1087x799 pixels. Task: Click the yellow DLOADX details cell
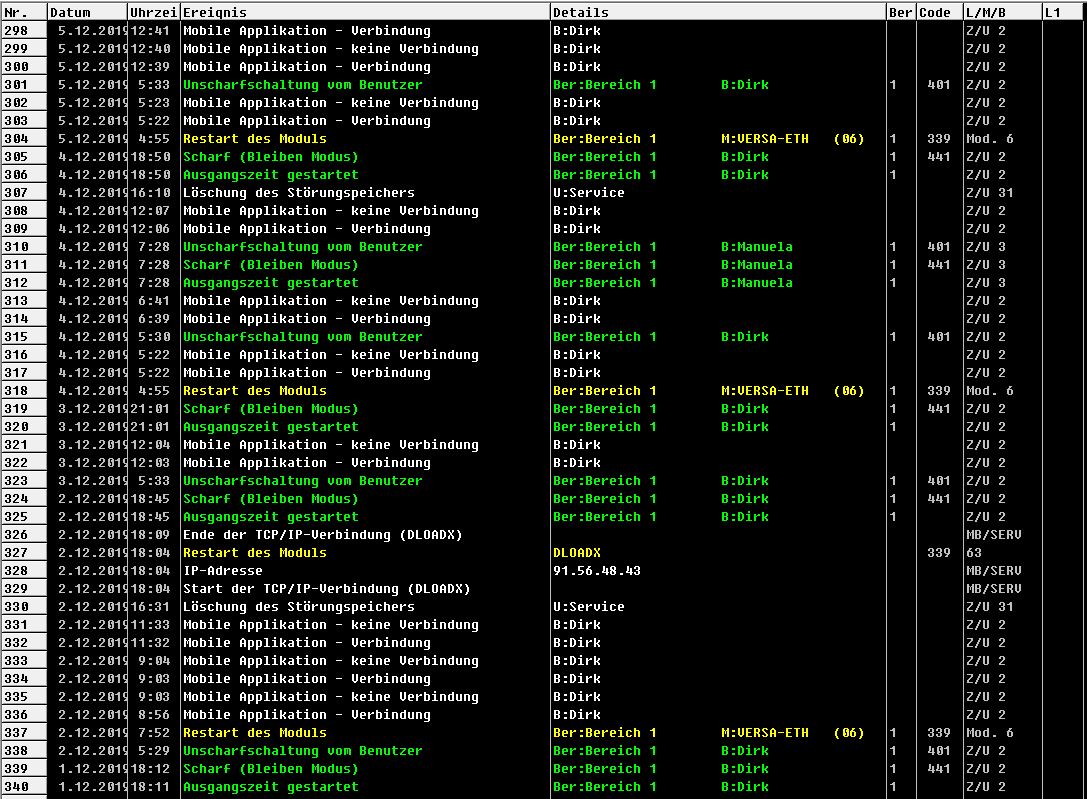[577, 552]
